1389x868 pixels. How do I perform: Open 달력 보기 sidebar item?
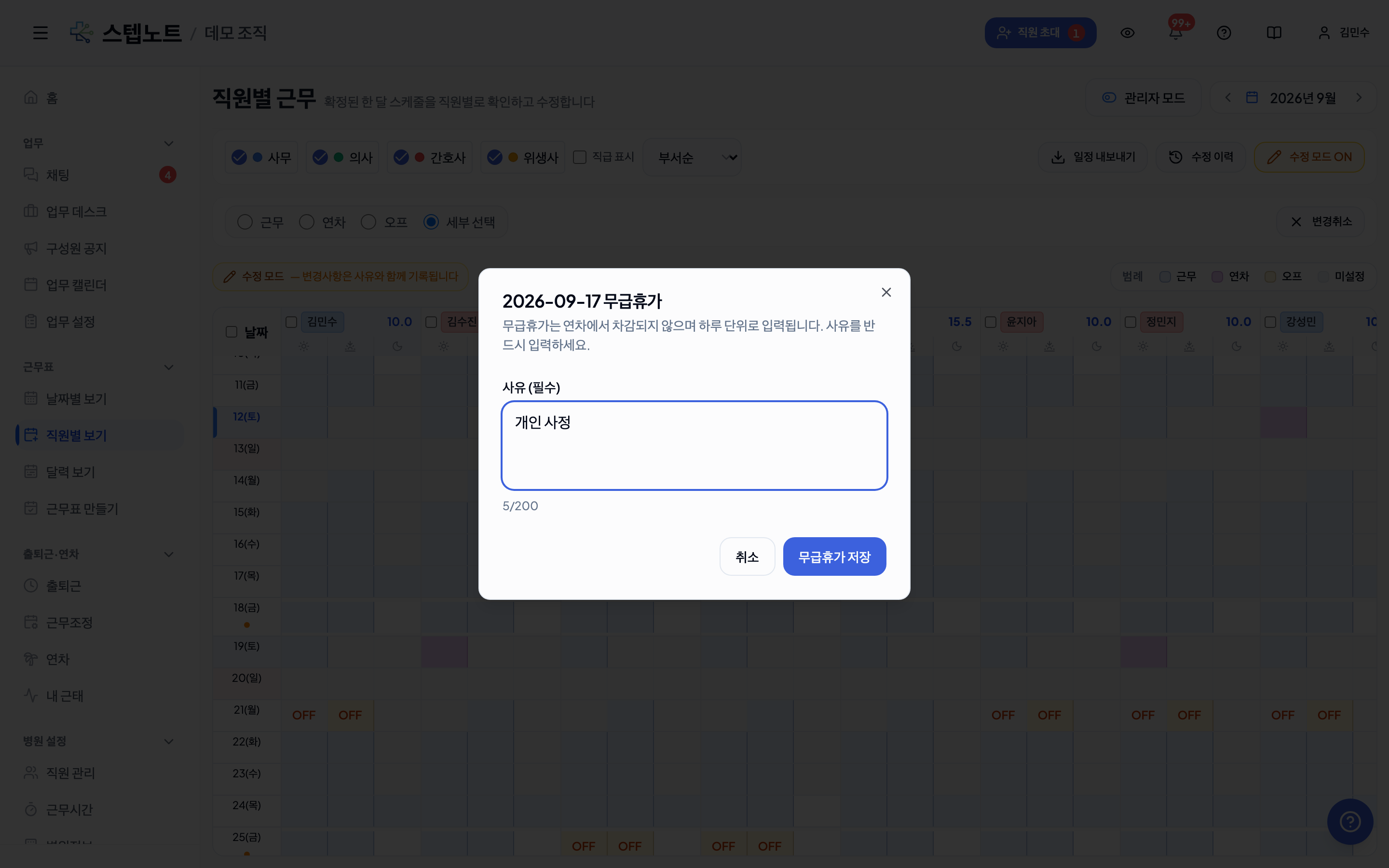[x=99, y=472]
